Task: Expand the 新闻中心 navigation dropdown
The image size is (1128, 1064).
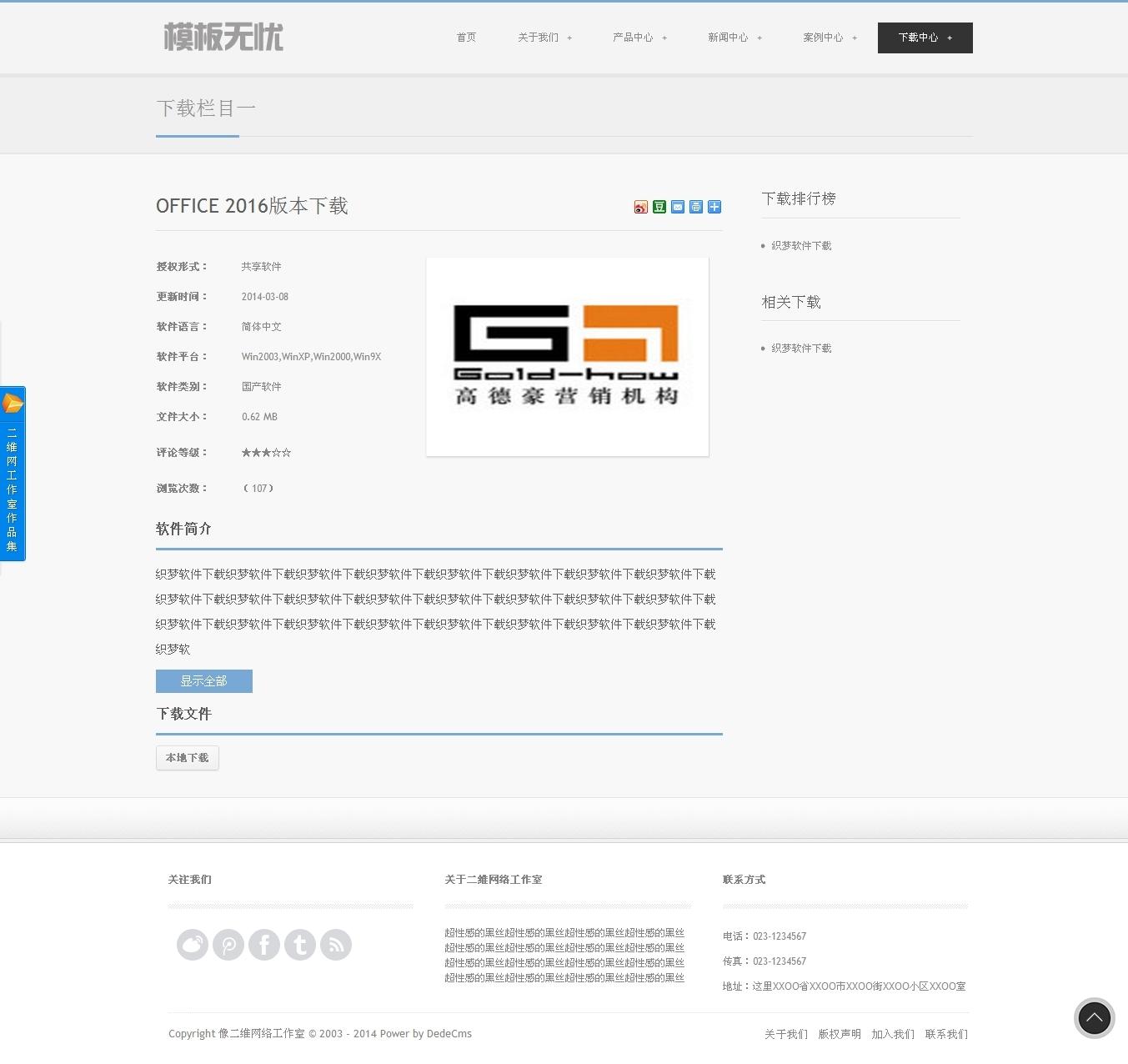Action: click(734, 38)
